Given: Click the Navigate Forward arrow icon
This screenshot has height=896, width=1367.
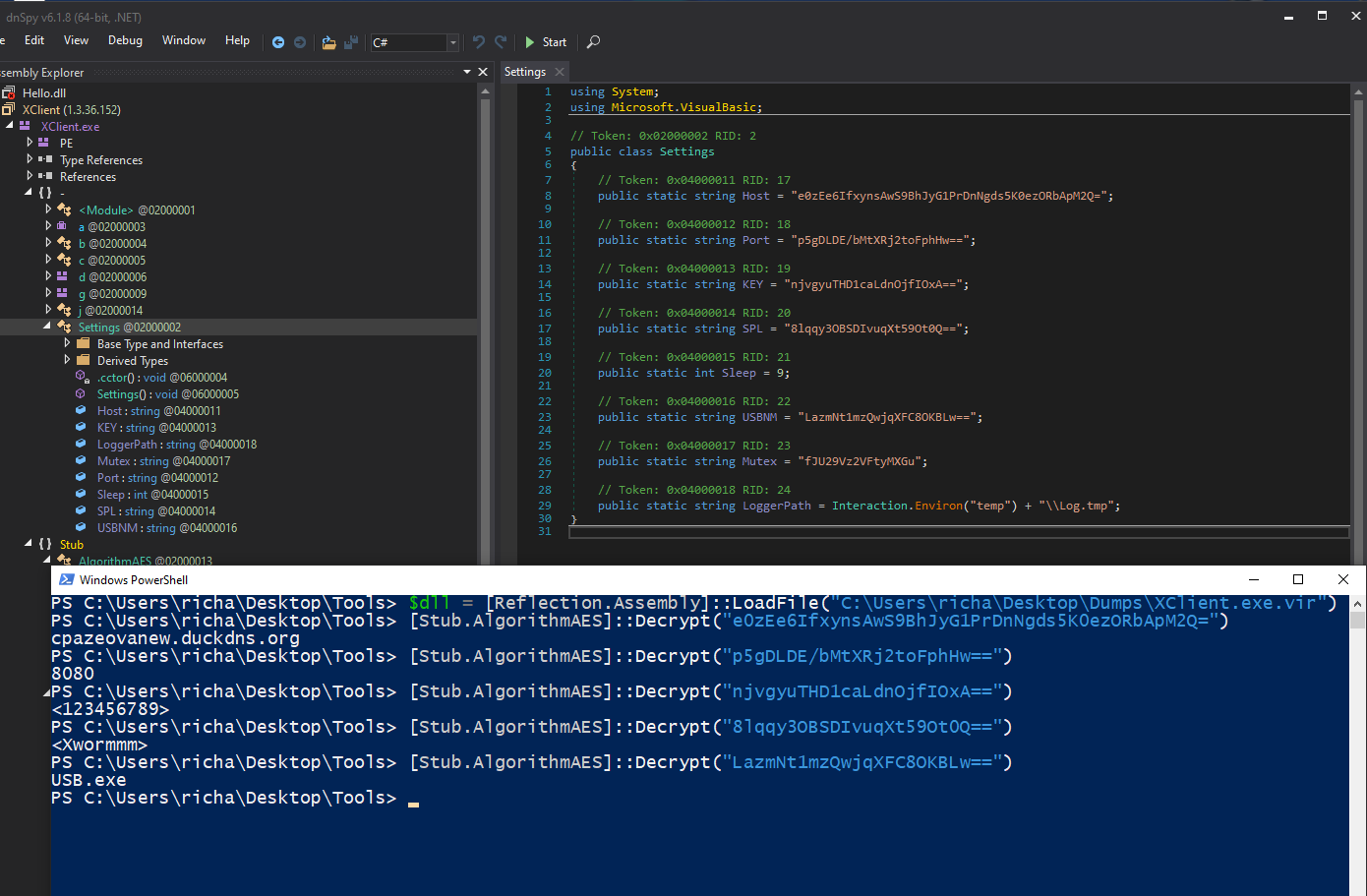Looking at the screenshot, I should point(300,42).
